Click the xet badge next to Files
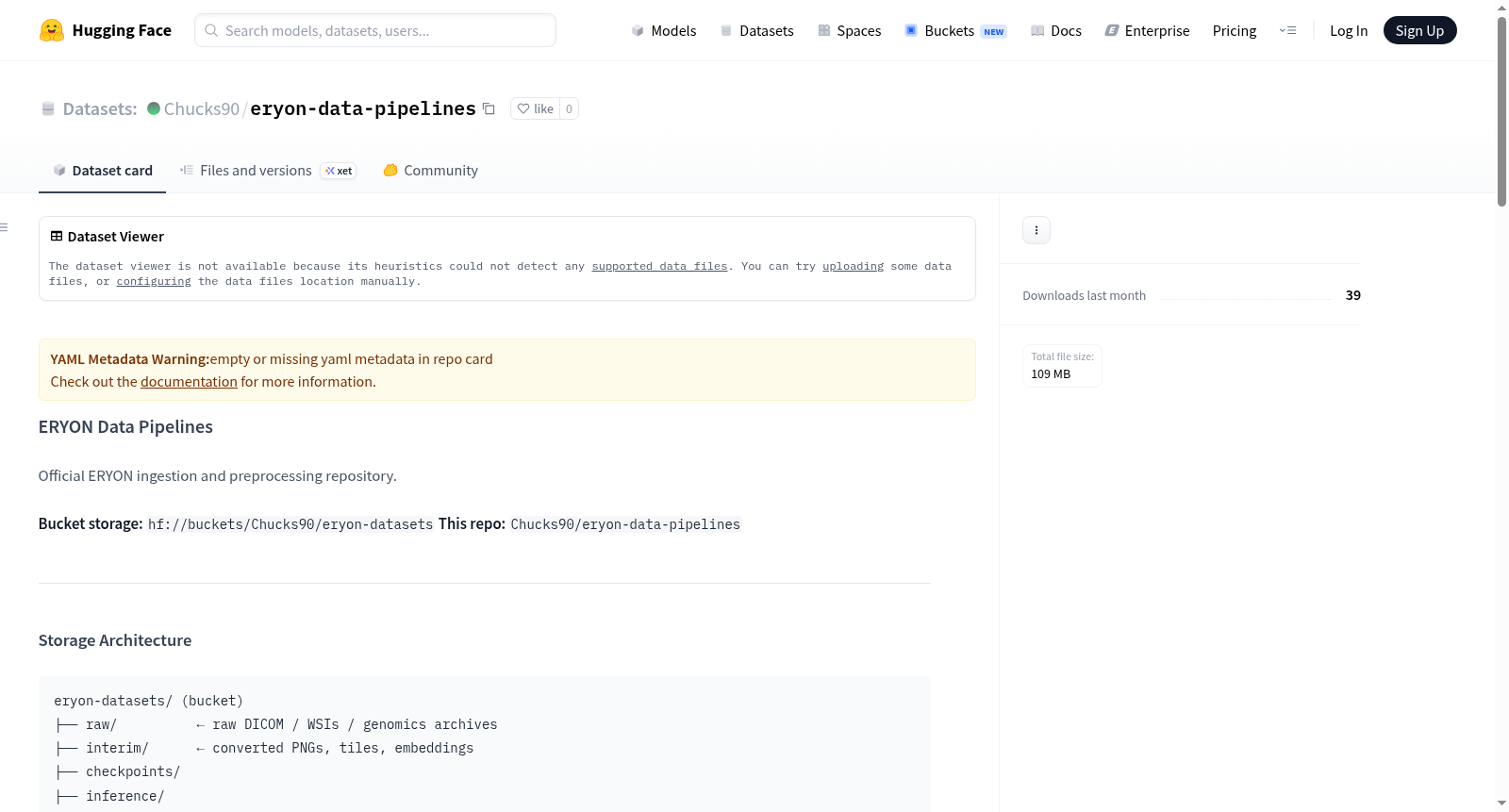The image size is (1509, 812). tap(339, 171)
